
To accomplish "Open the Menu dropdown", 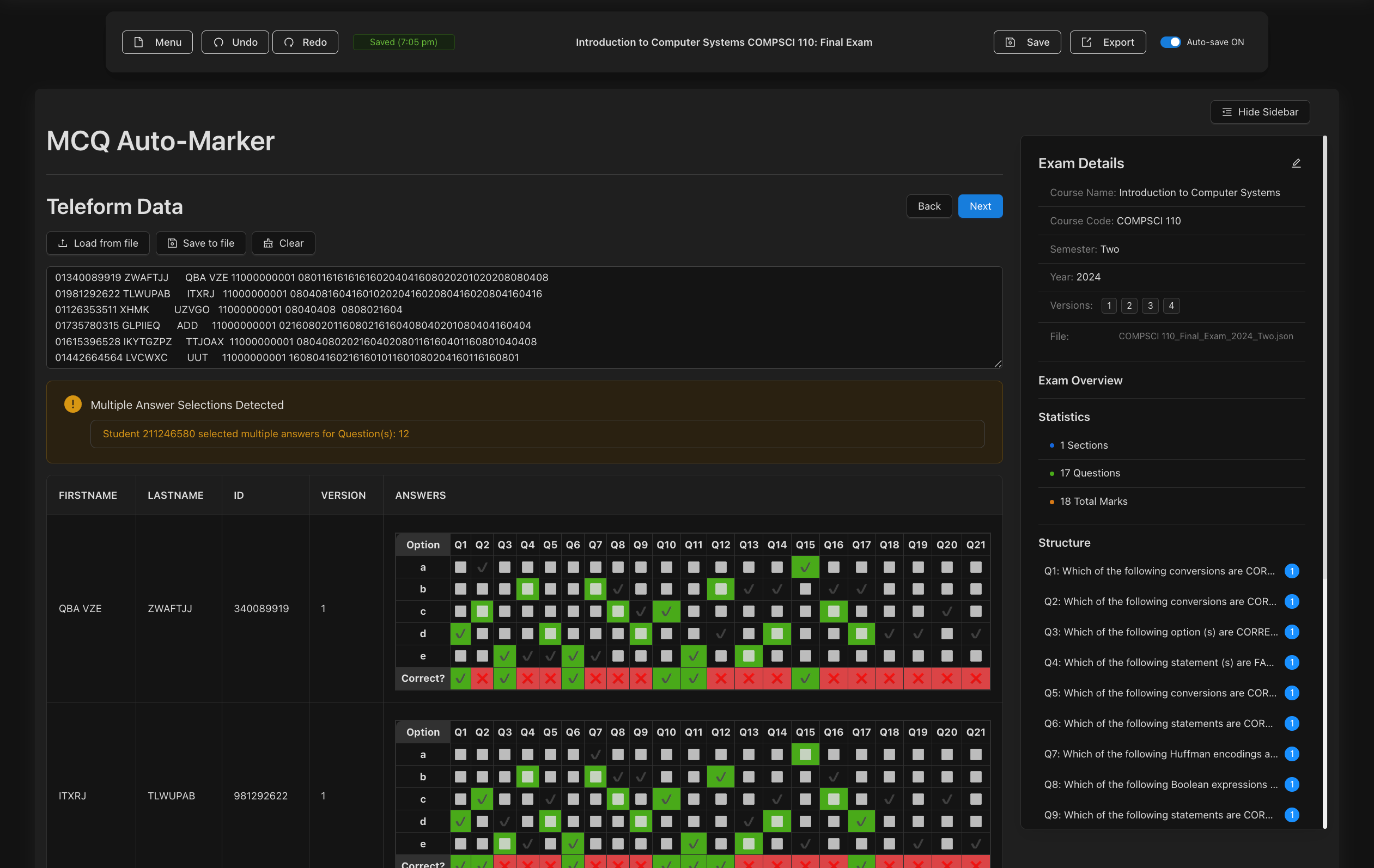I will (x=157, y=42).
